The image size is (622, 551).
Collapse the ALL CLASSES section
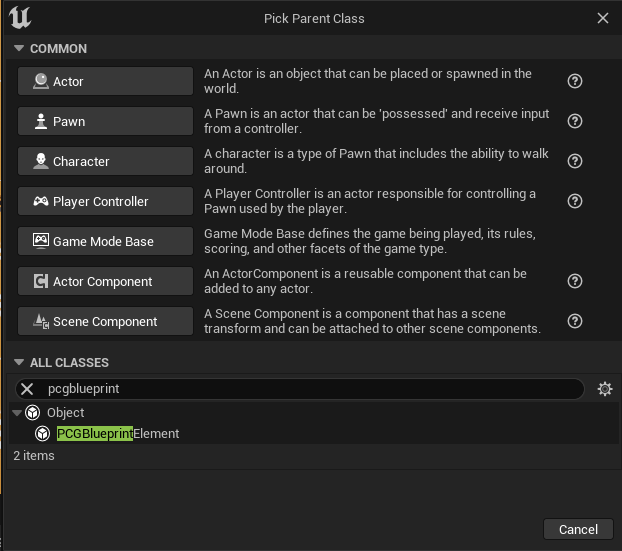(x=19, y=362)
